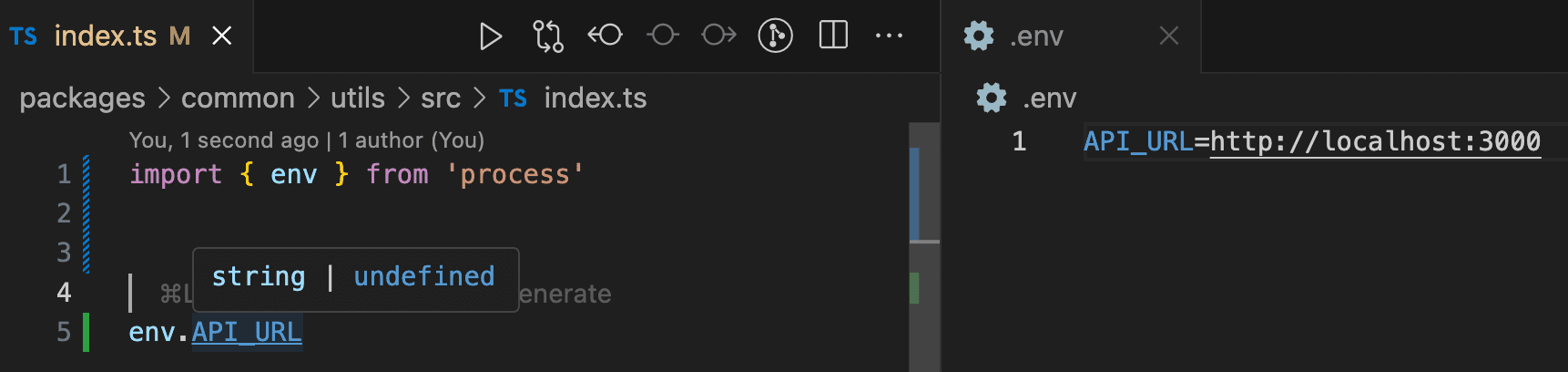1568x372 pixels.
Task: Split the editor to the right
Action: coord(833,36)
